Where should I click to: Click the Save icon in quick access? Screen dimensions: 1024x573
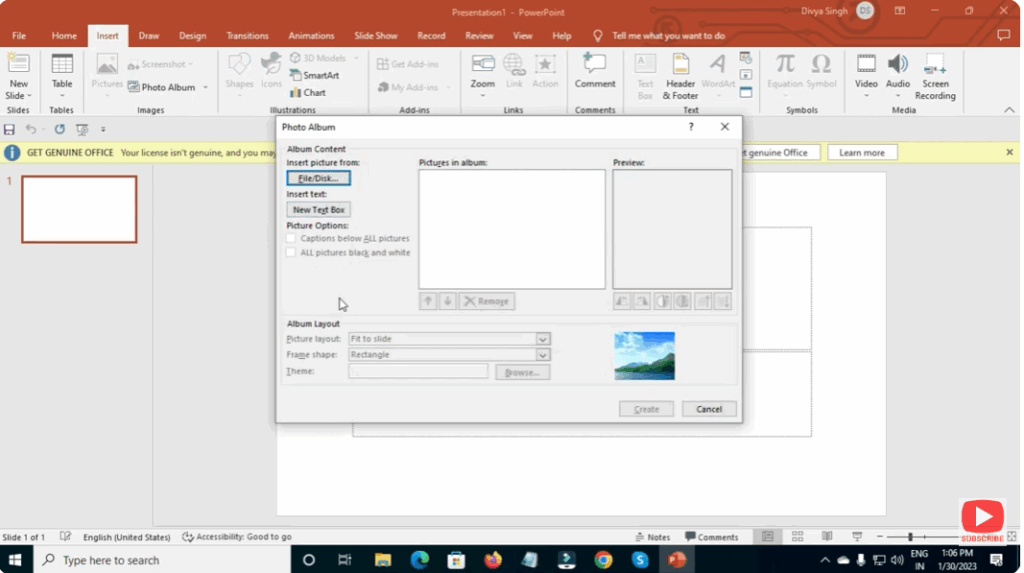tap(9, 129)
